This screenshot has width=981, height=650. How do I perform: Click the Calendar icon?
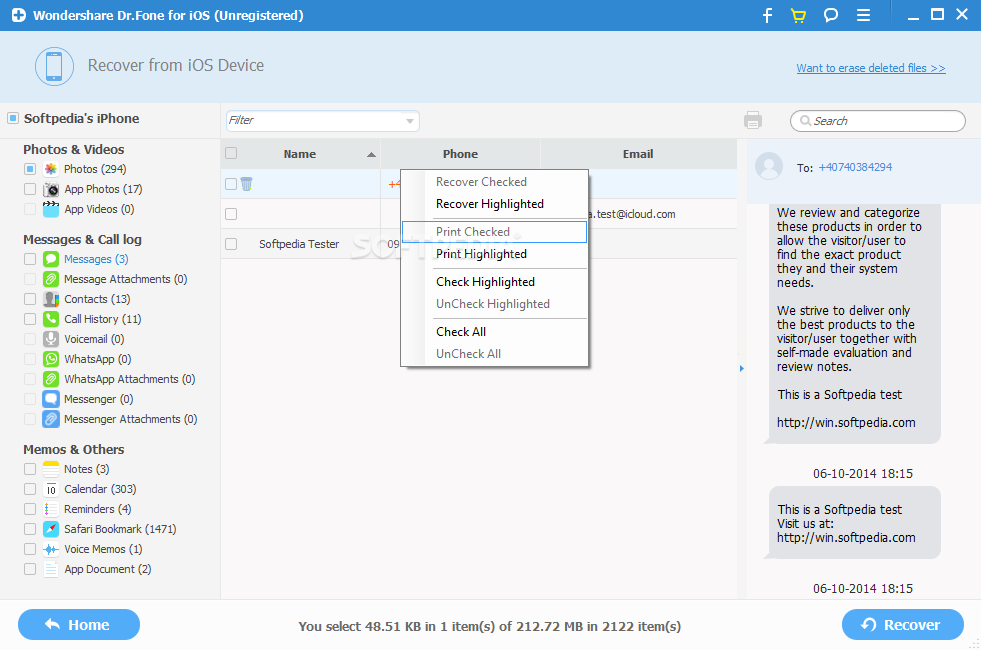(x=51, y=489)
